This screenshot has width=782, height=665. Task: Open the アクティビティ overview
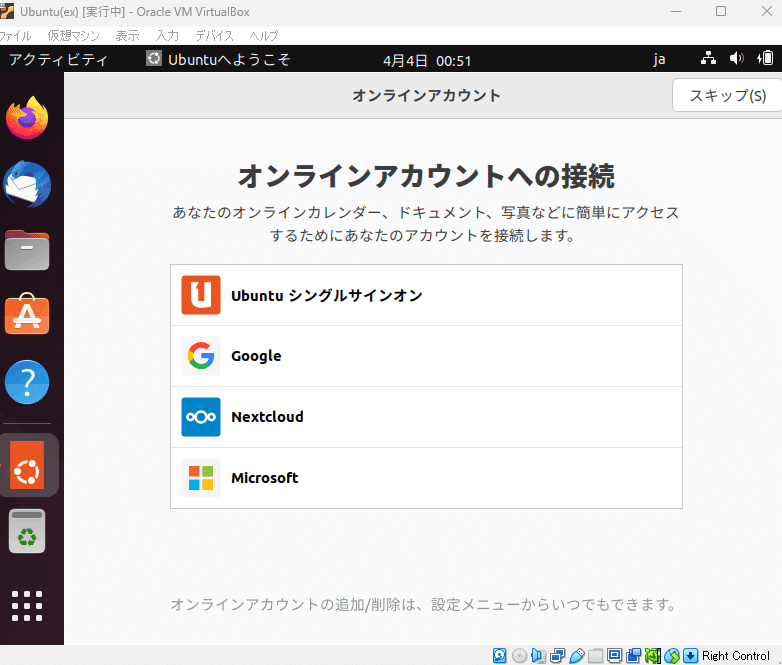point(58,59)
